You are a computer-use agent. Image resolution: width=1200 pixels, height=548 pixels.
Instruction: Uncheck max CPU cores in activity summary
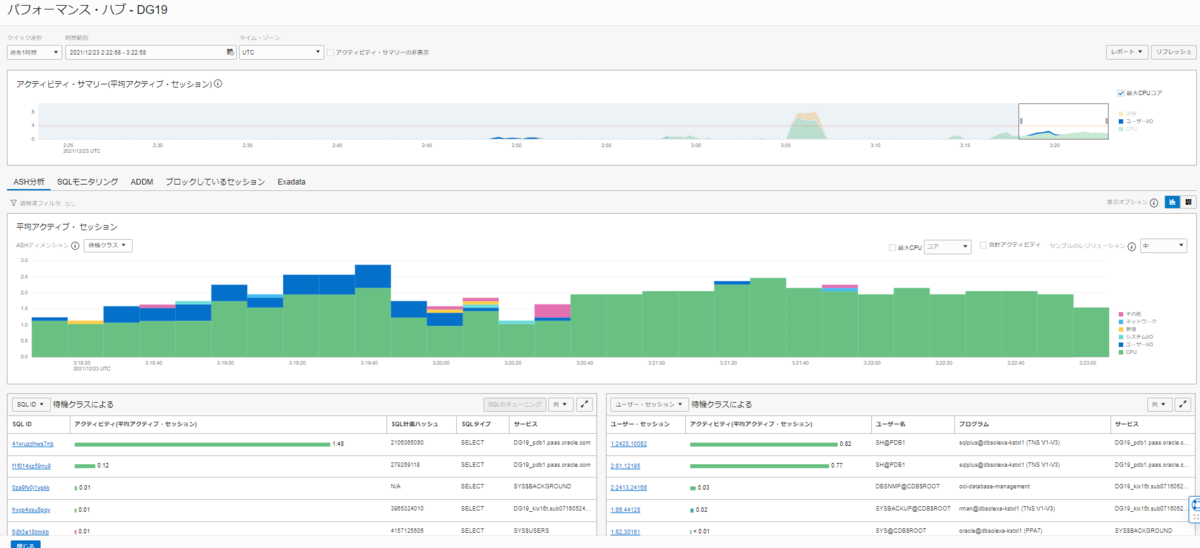point(1121,93)
